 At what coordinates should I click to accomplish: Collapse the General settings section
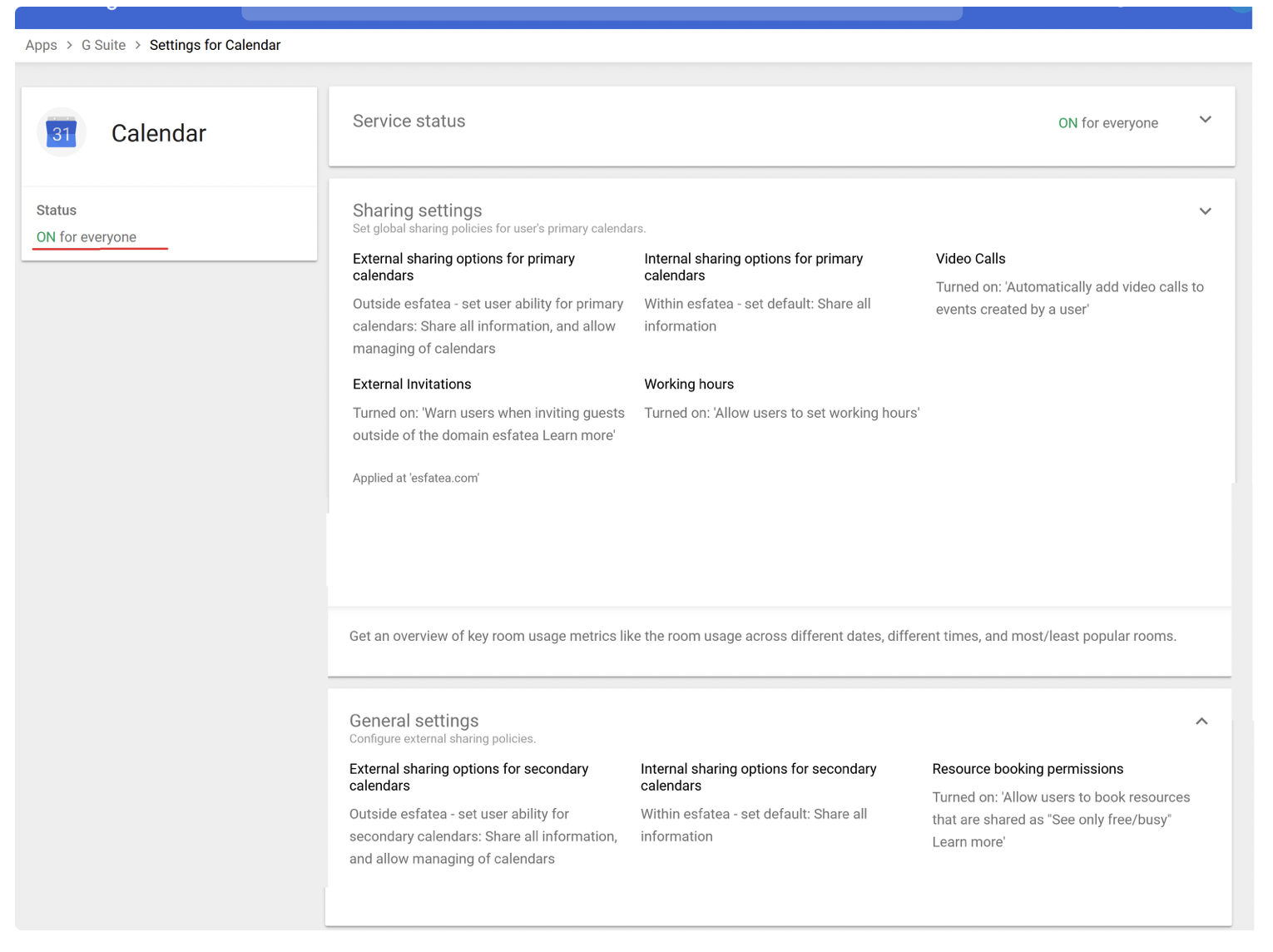[1201, 721]
